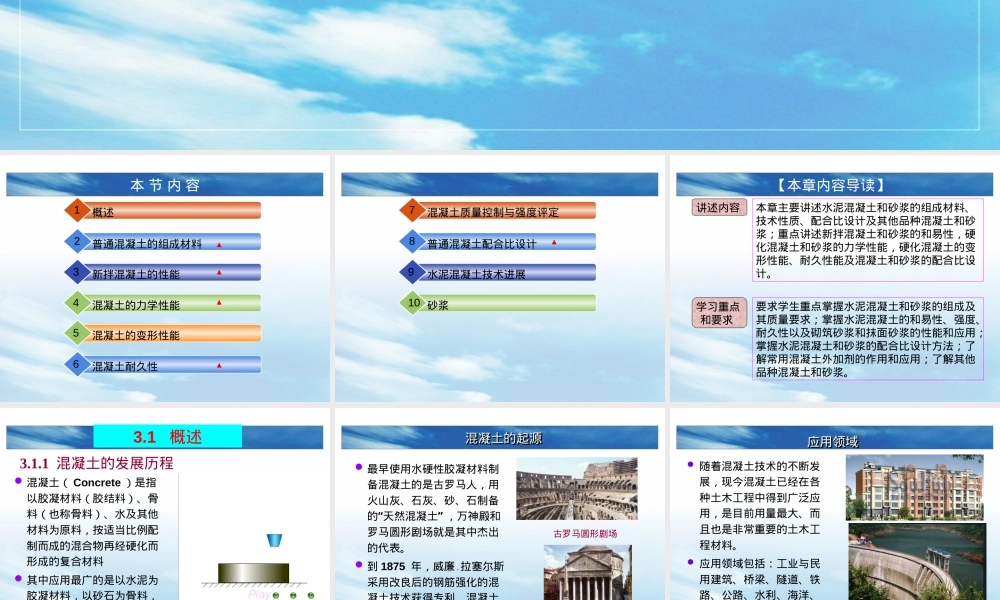The image size is (1000, 600).
Task: Open 普通混凝土配合比设计 section bar
Action: coord(507,242)
